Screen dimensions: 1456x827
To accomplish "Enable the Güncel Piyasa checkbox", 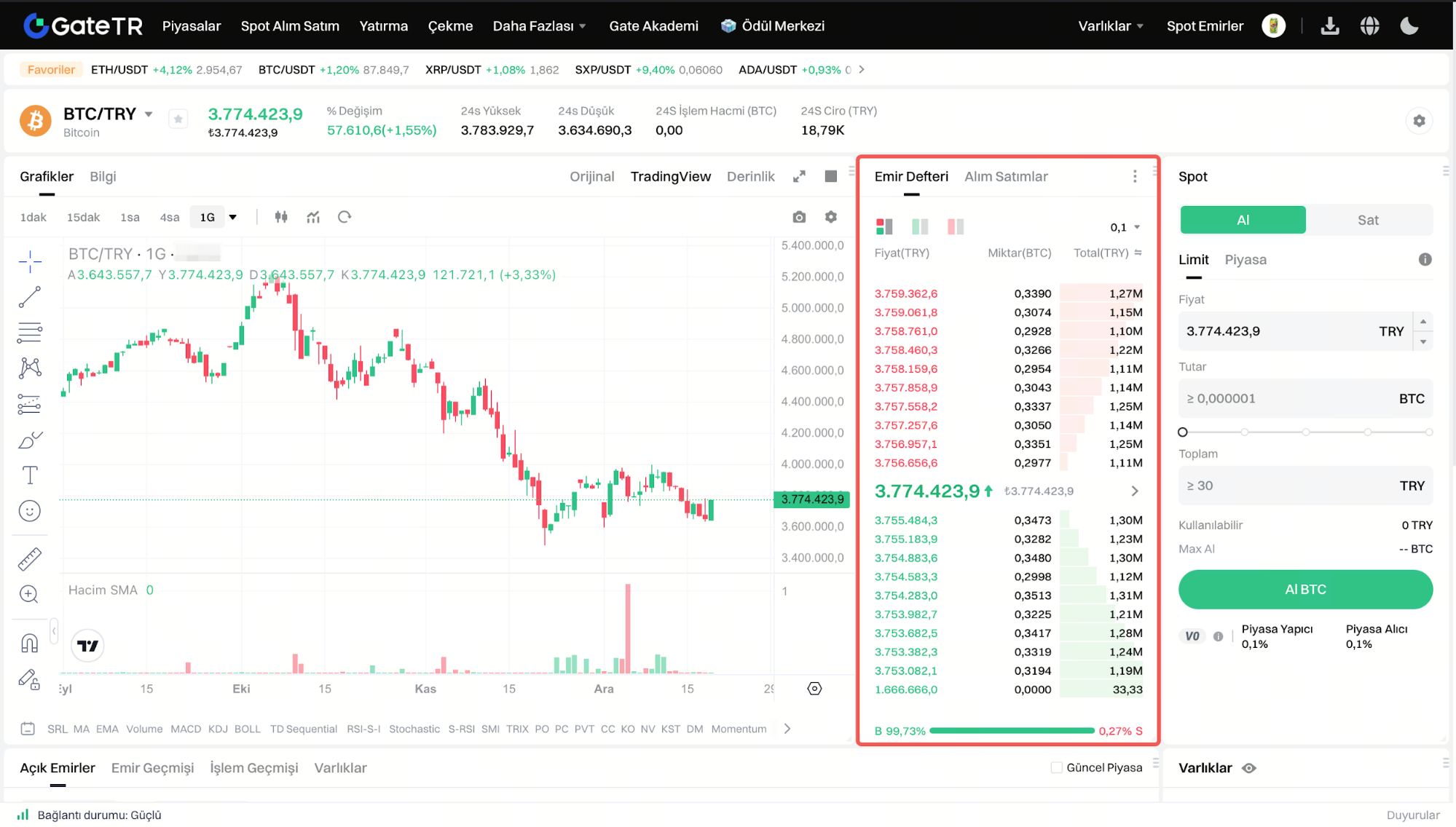I will tap(1056, 767).
